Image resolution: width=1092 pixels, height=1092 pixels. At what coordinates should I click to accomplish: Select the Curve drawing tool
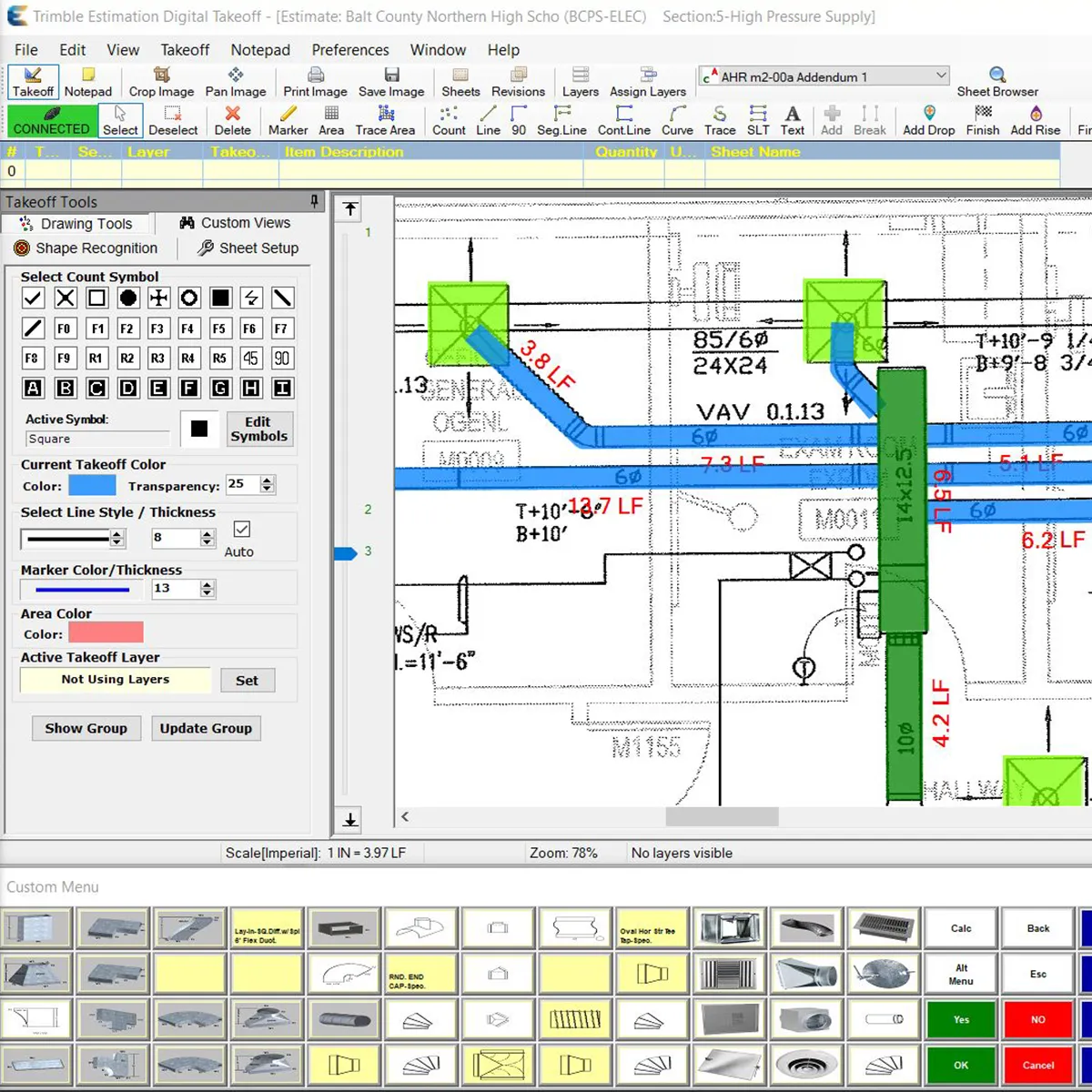(676, 119)
